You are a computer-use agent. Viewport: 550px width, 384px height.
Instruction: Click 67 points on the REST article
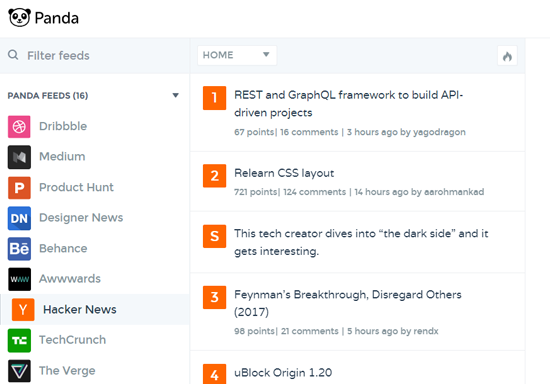(254, 132)
